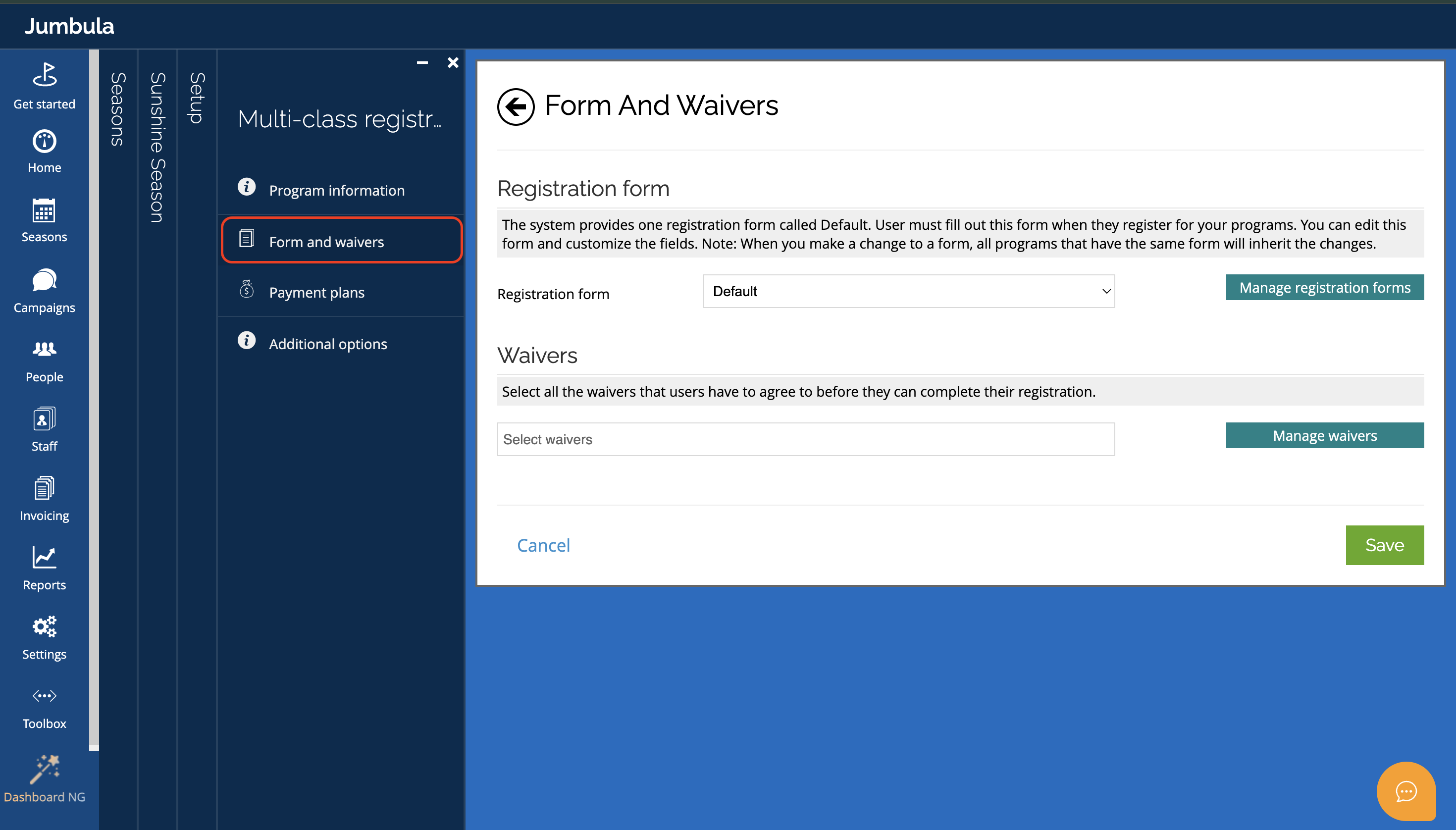Open the Toolbox icon
This screenshot has width=1456, height=831.
point(45,707)
